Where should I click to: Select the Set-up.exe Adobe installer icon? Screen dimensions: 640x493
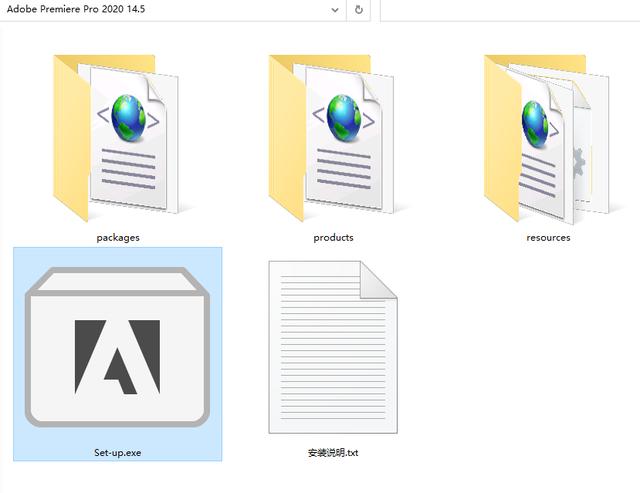[118, 347]
